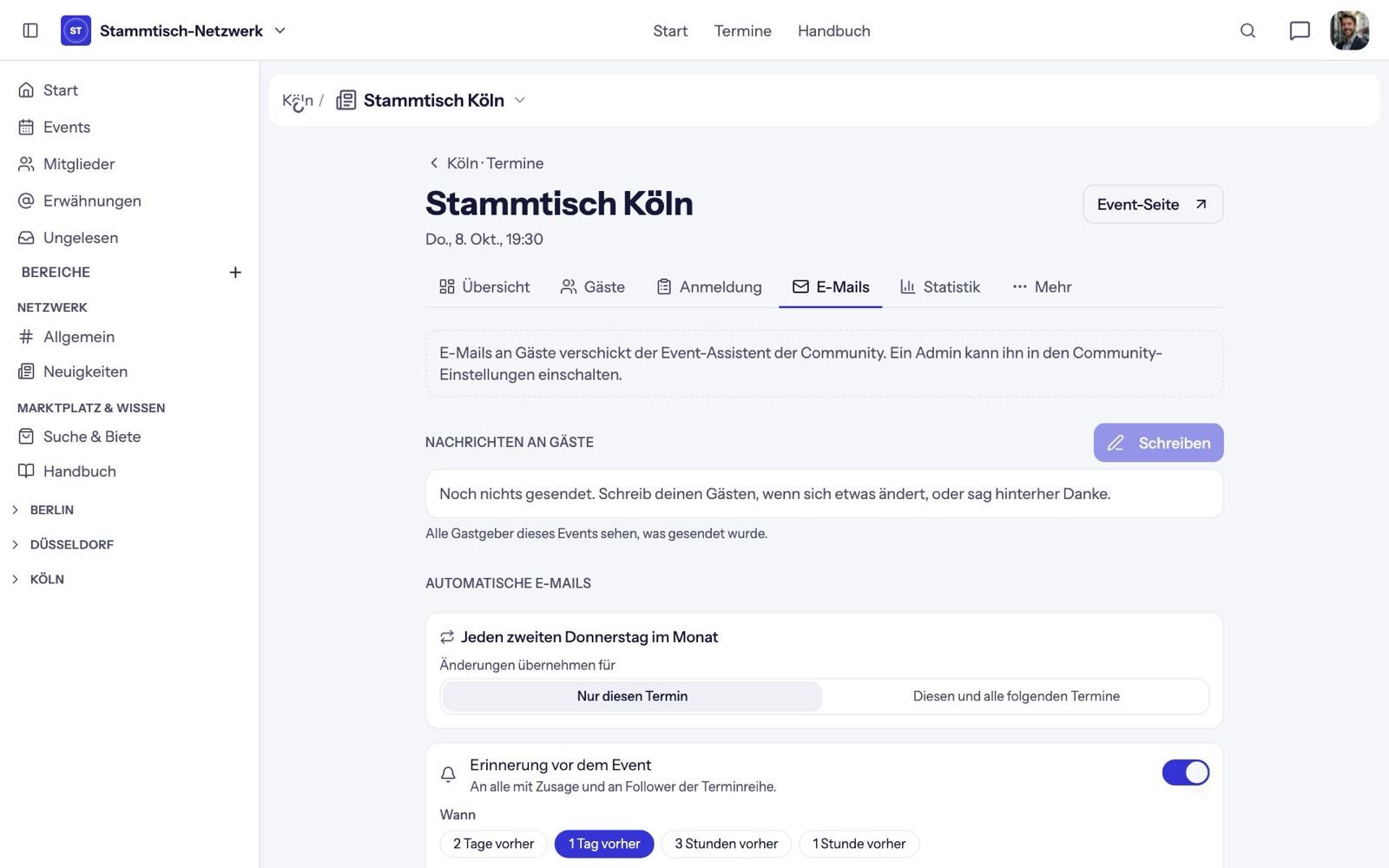Switch to the Statistik tab
This screenshot has height=868, width=1389.
tap(940, 286)
